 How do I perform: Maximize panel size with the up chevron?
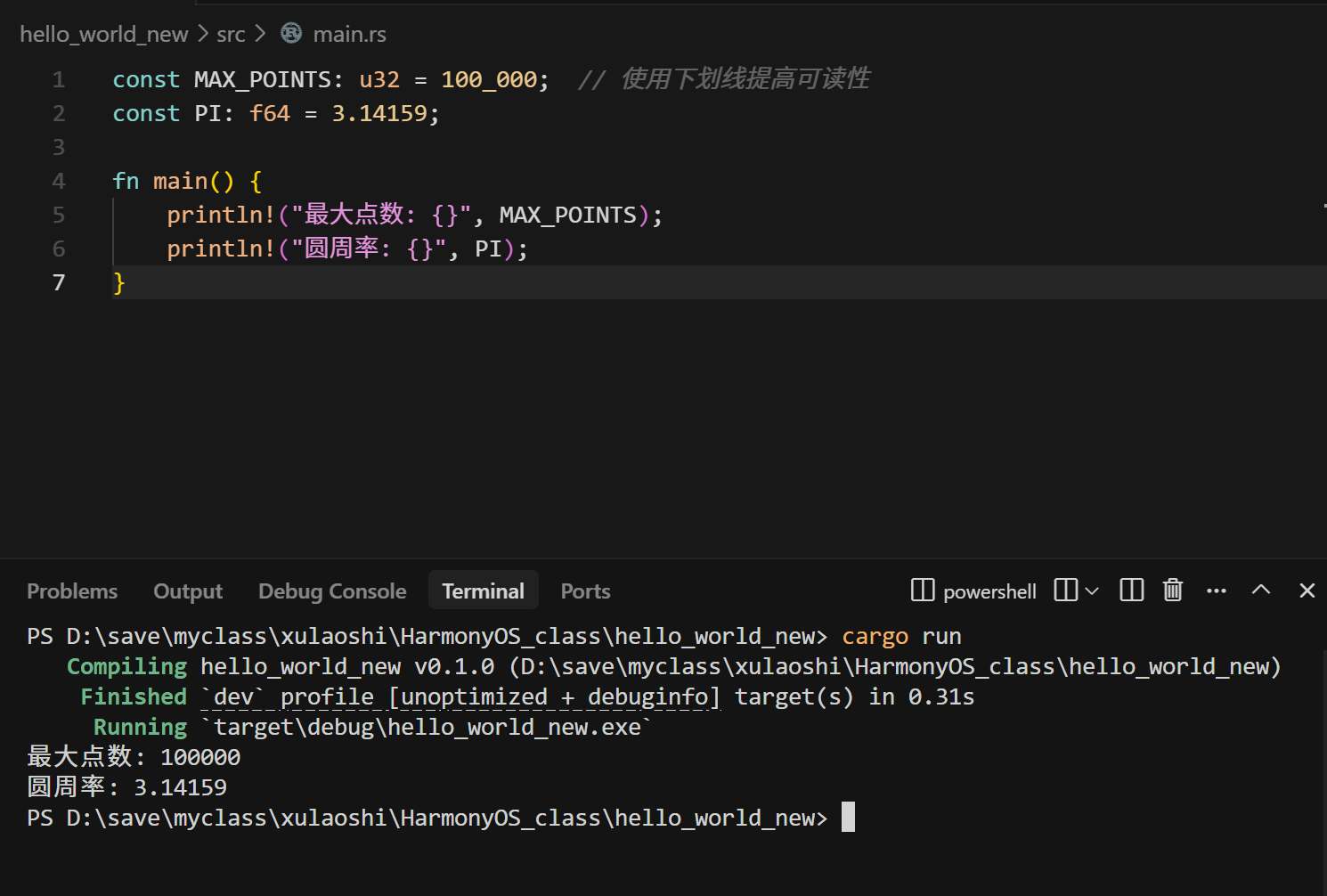pyautogui.click(x=1261, y=590)
